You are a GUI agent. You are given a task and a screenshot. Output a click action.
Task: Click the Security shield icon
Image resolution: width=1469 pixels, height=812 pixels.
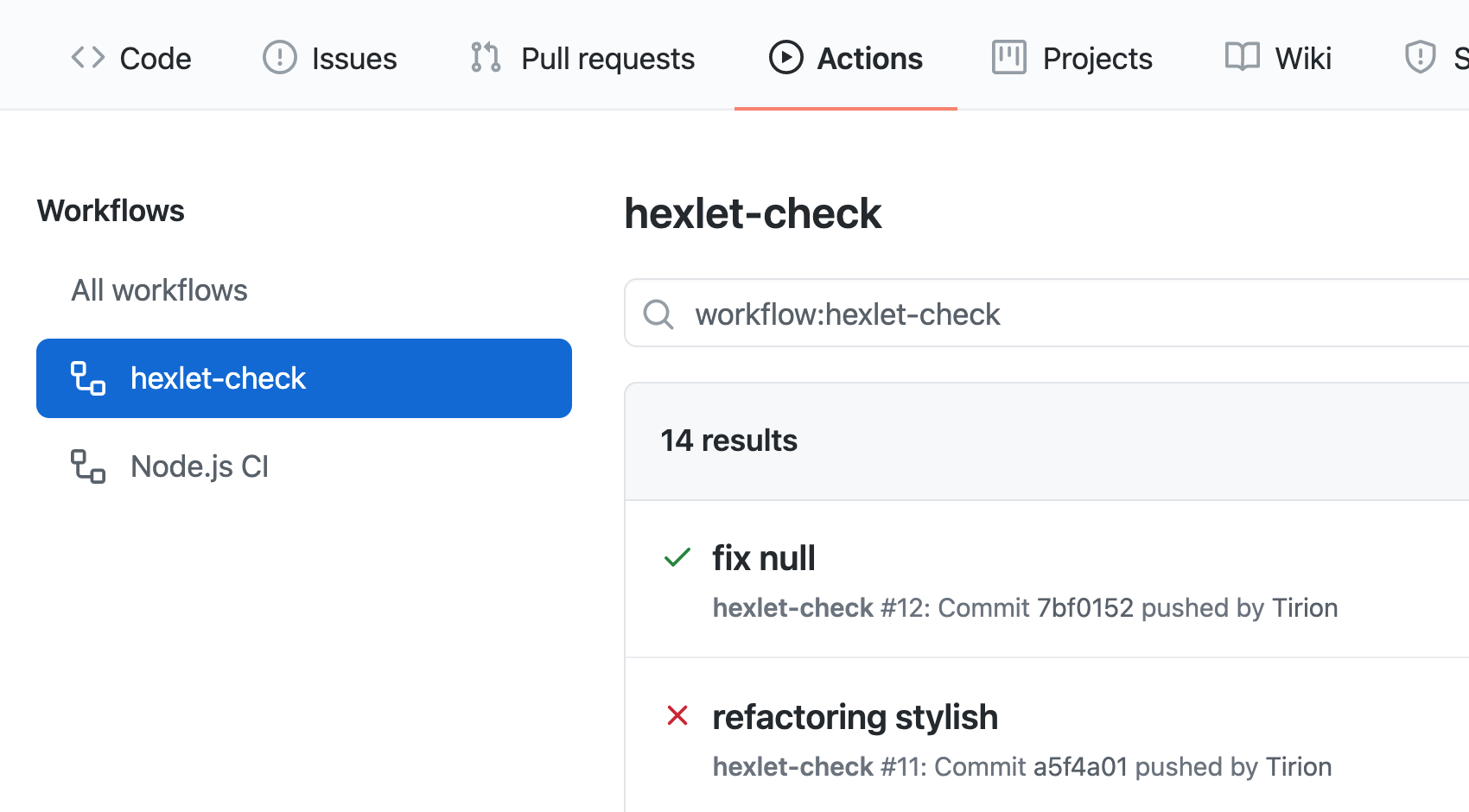[x=1420, y=58]
